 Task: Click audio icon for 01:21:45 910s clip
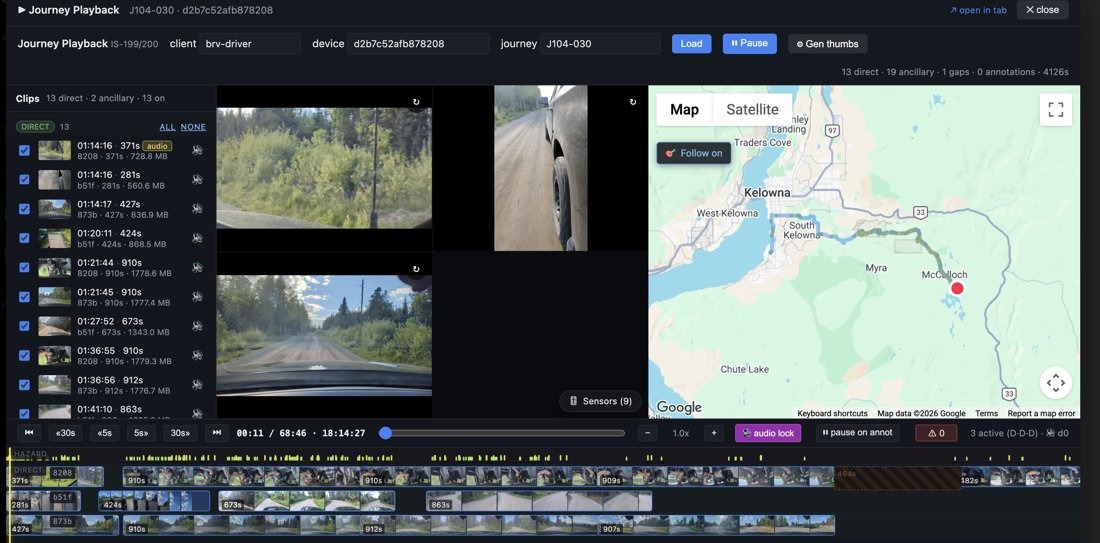tap(197, 297)
